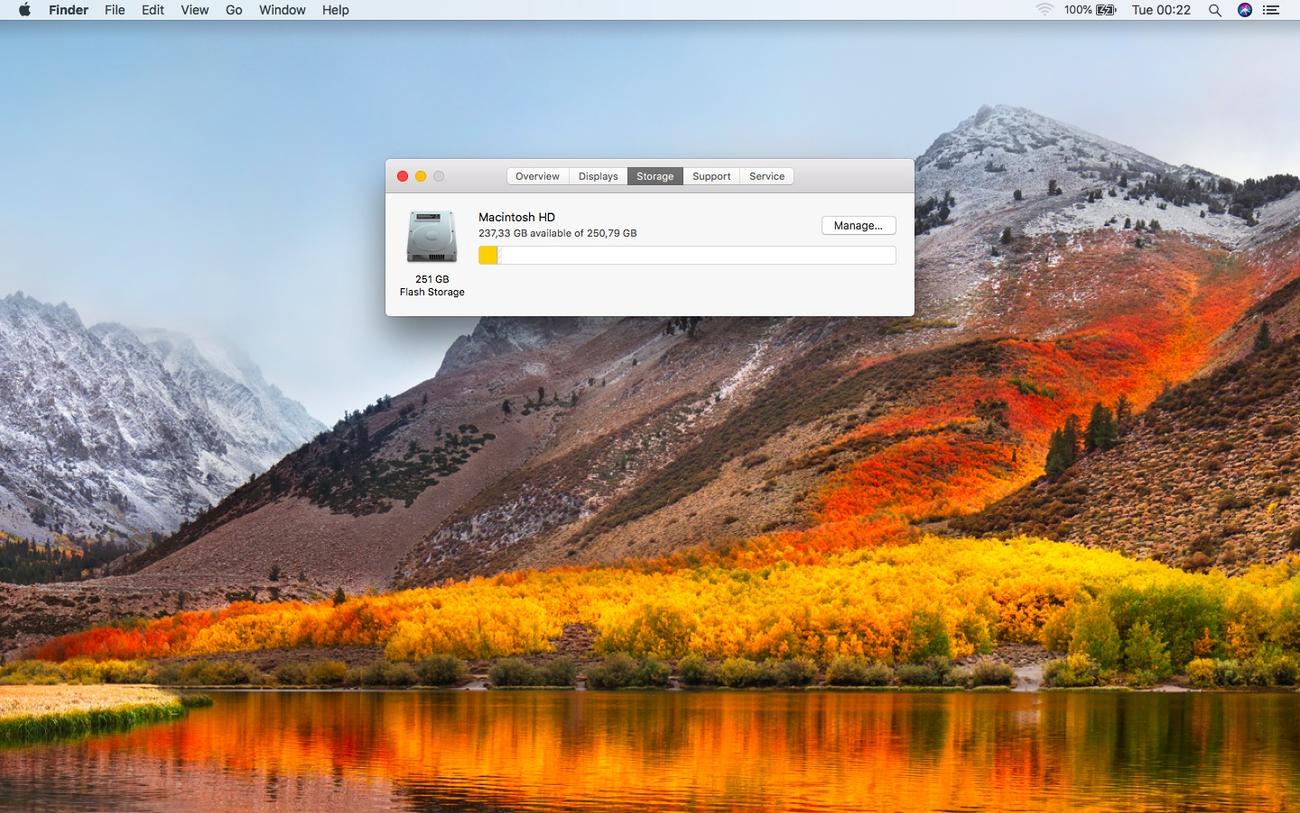Image resolution: width=1300 pixels, height=813 pixels.
Task: Open the Finder menu
Action: 68,10
